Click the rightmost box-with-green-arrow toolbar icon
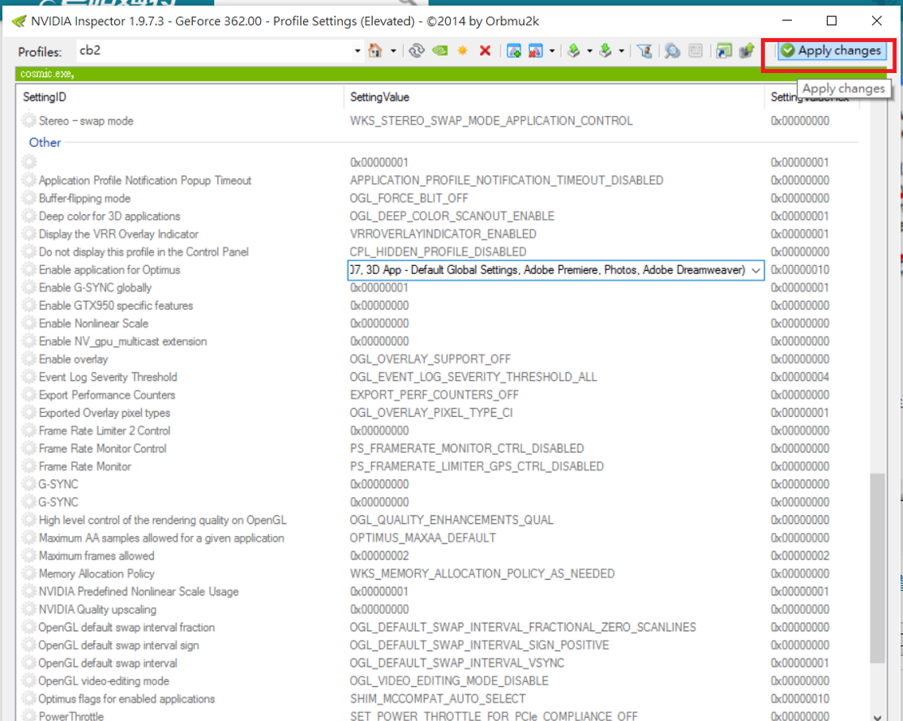The width and height of the screenshot is (903, 721). (x=747, y=51)
